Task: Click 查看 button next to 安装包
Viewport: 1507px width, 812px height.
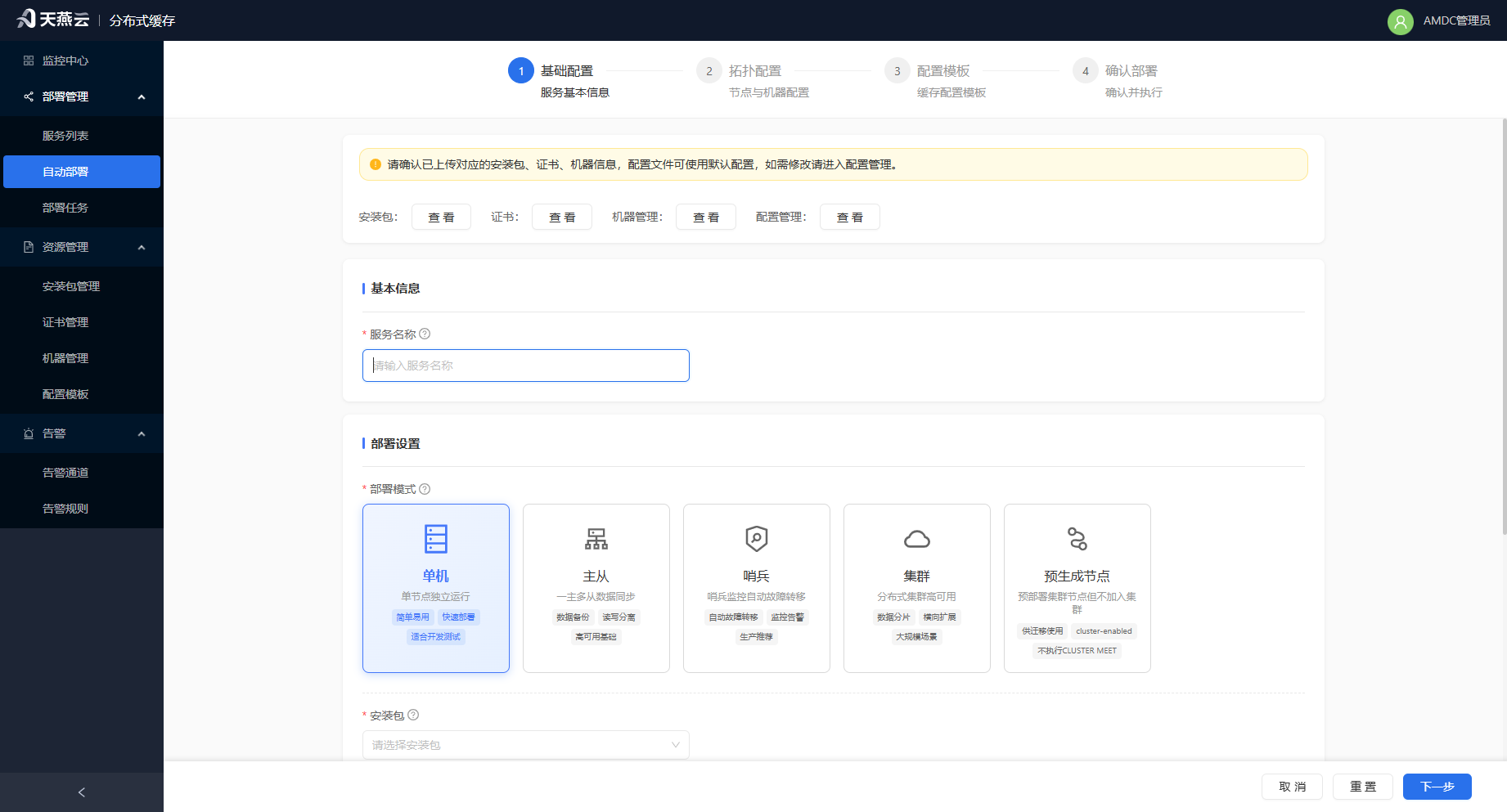Action: point(441,217)
